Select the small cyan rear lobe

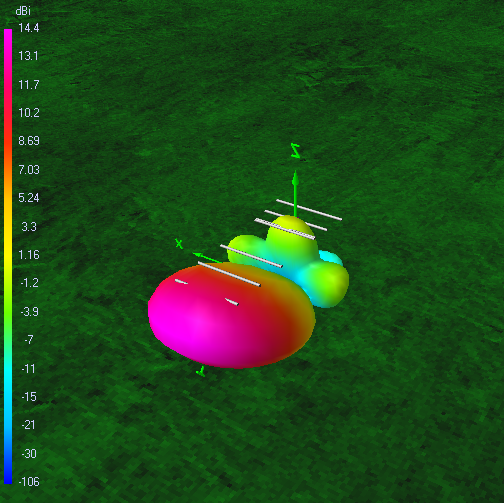point(332,258)
